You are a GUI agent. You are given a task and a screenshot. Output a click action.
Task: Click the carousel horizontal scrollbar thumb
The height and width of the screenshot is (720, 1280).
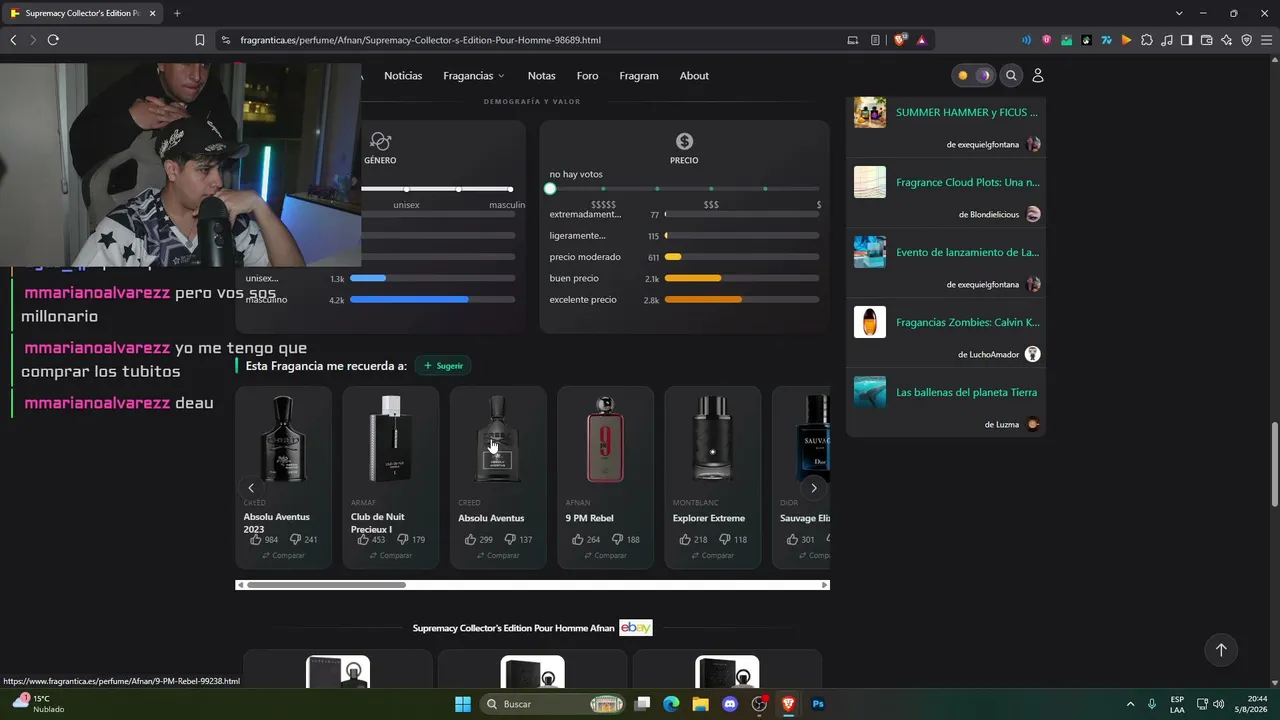tap(326, 585)
